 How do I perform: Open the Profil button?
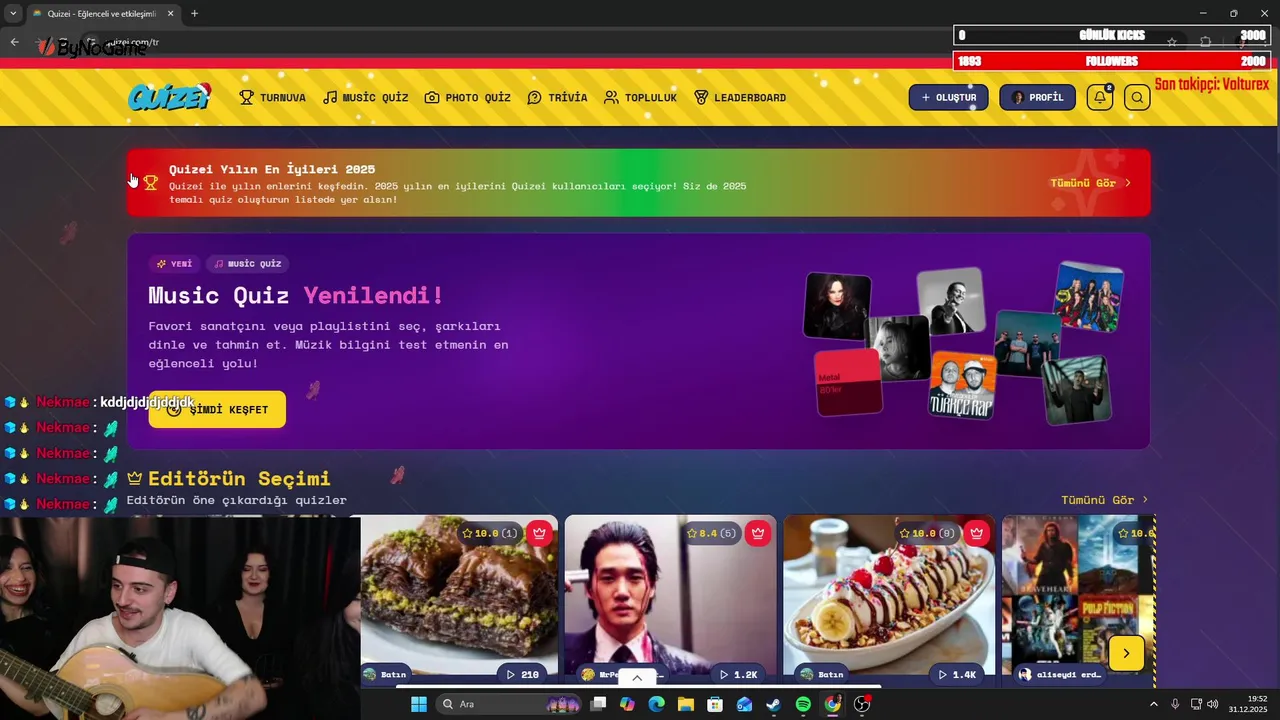tap(1037, 97)
